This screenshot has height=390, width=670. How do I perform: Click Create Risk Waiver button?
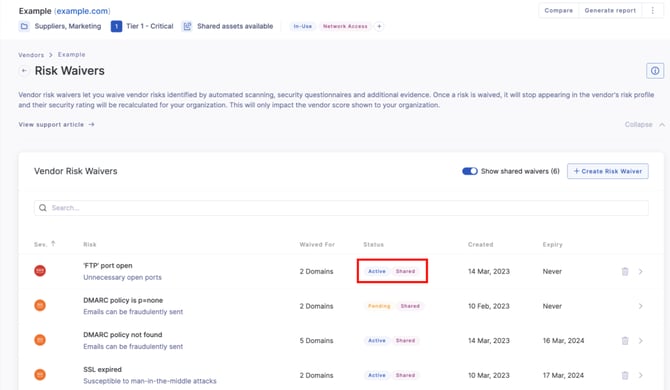(x=607, y=171)
